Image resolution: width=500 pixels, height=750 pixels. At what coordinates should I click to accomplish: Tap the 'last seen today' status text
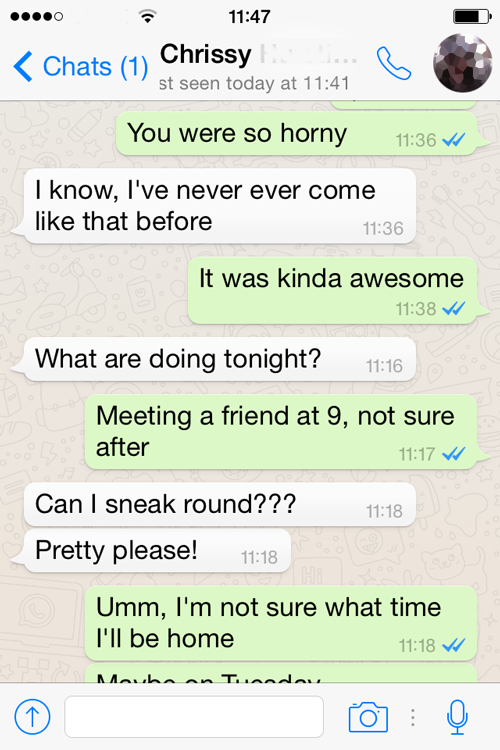[254, 83]
